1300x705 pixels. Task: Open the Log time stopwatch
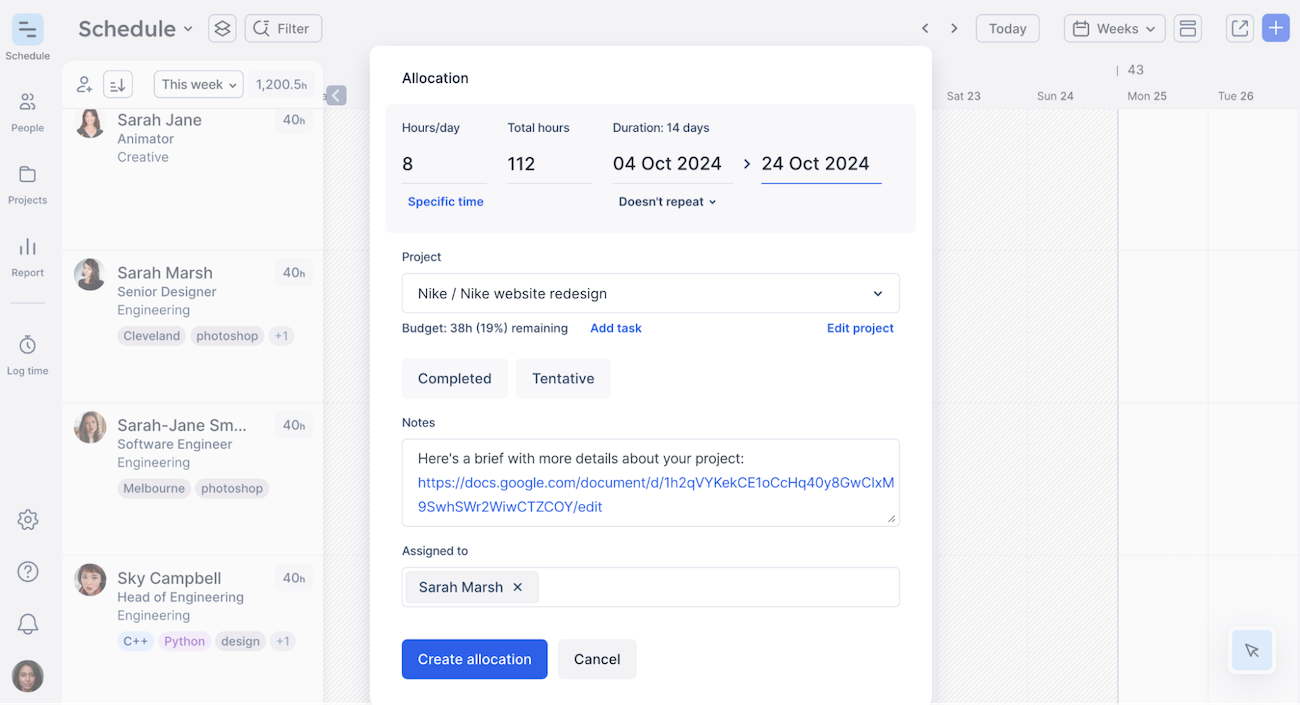[27, 354]
